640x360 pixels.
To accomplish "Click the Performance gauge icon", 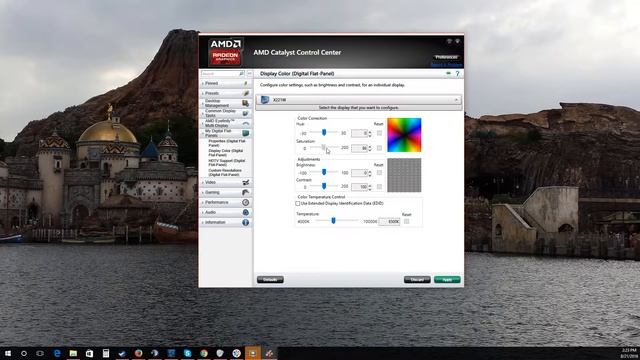I will 246,202.
